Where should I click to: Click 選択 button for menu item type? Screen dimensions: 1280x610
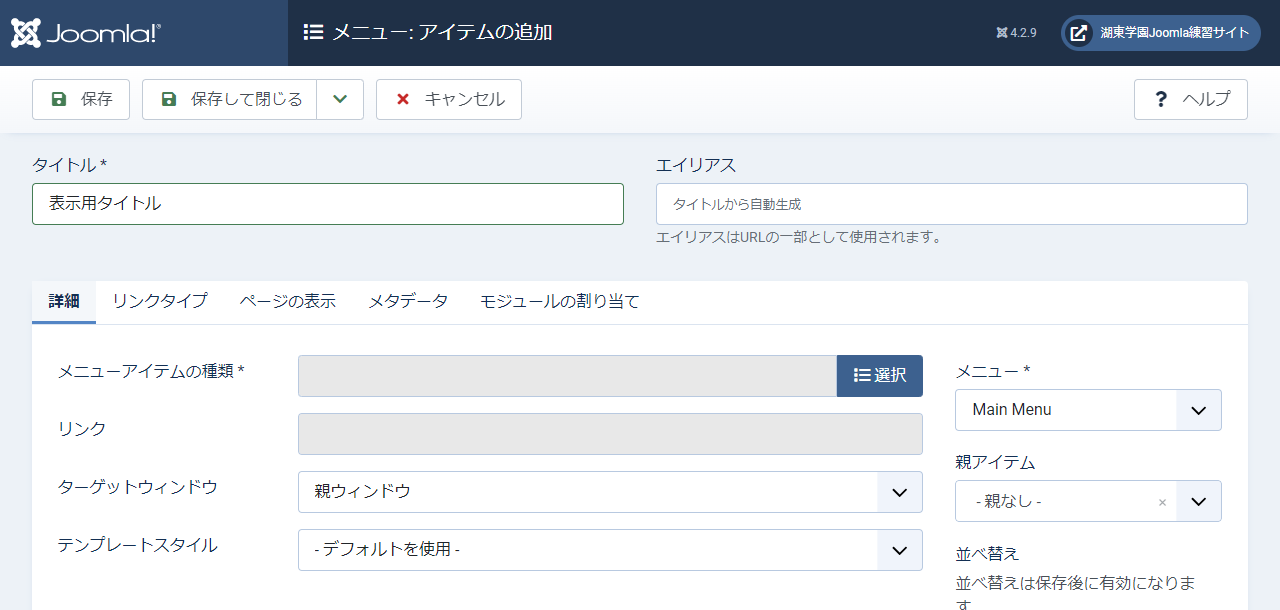[x=879, y=376]
